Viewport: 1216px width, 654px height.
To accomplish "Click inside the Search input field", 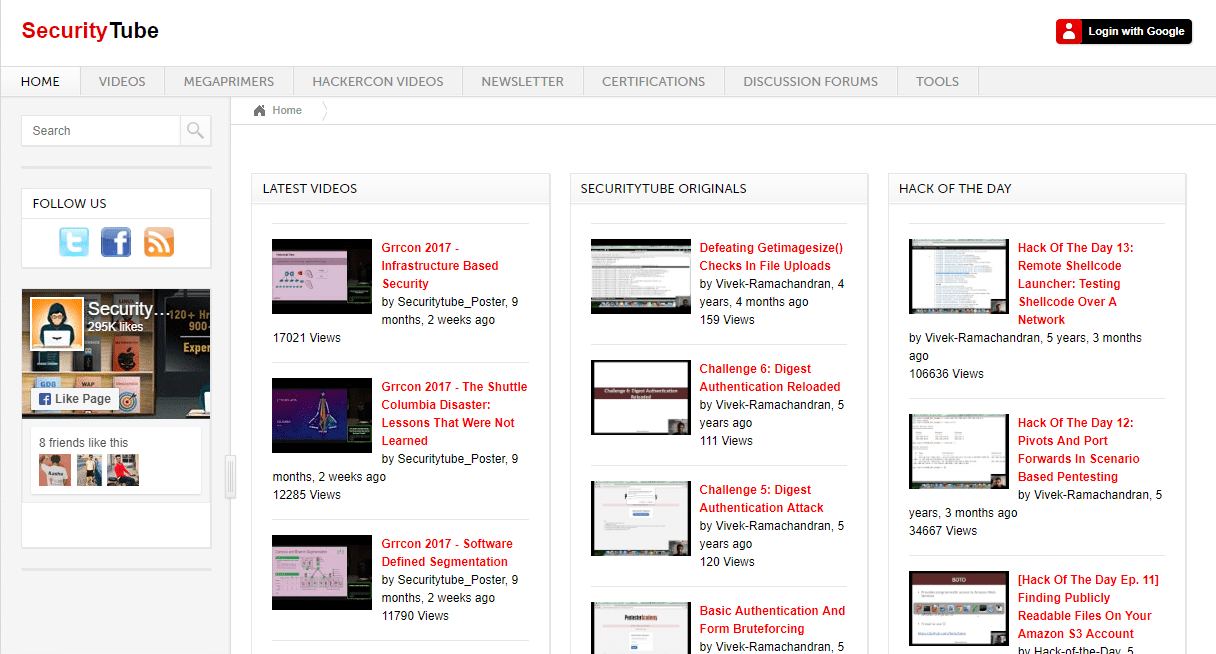I will [x=101, y=130].
